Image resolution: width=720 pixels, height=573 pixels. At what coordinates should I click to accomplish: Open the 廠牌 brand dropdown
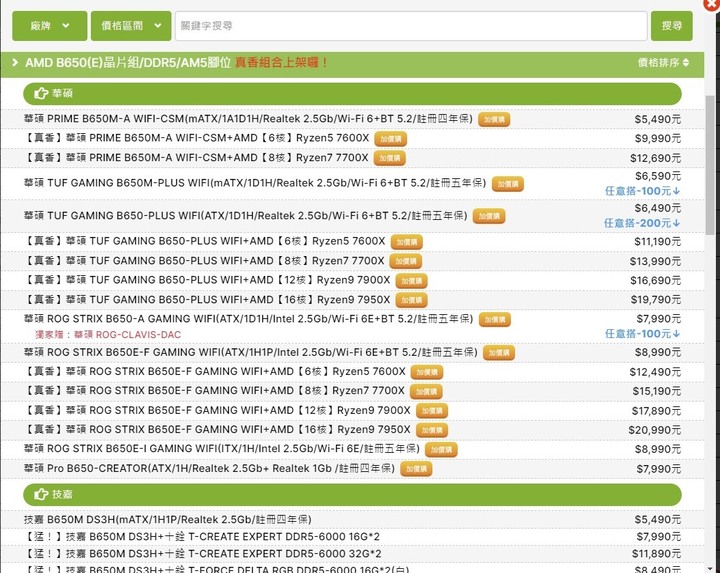click(50, 26)
